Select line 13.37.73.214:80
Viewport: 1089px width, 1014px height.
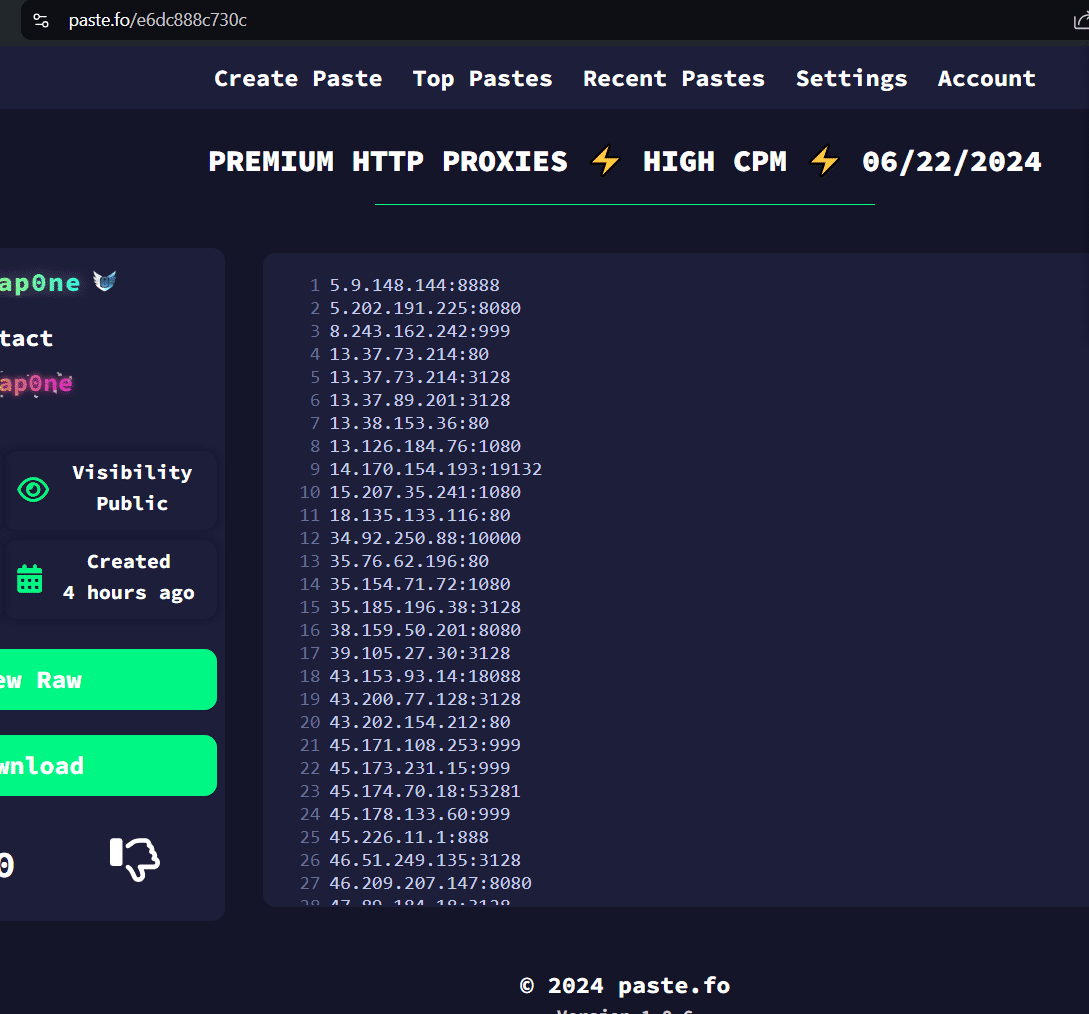[x=409, y=354]
